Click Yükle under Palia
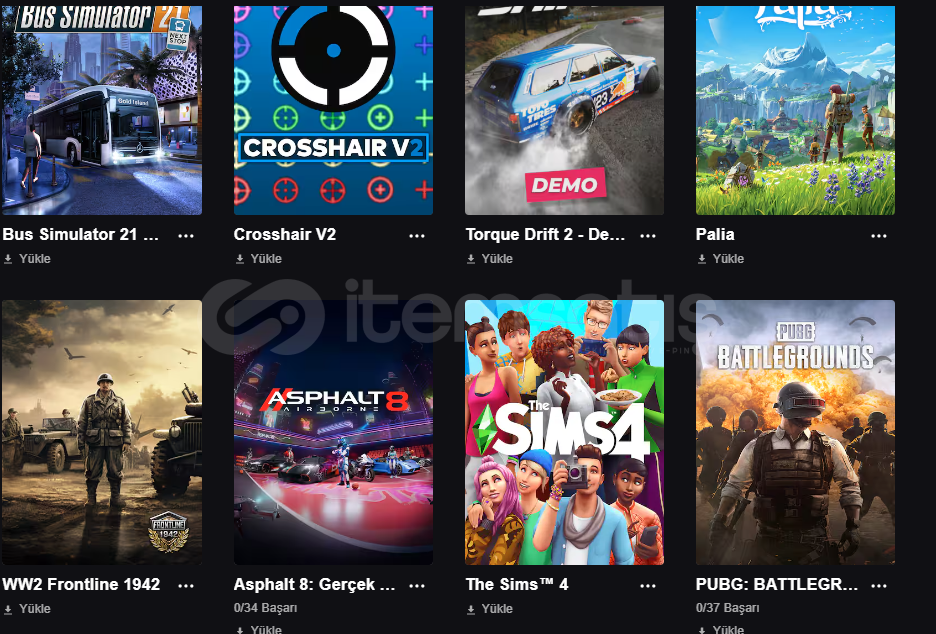This screenshot has width=936, height=634. click(x=721, y=258)
